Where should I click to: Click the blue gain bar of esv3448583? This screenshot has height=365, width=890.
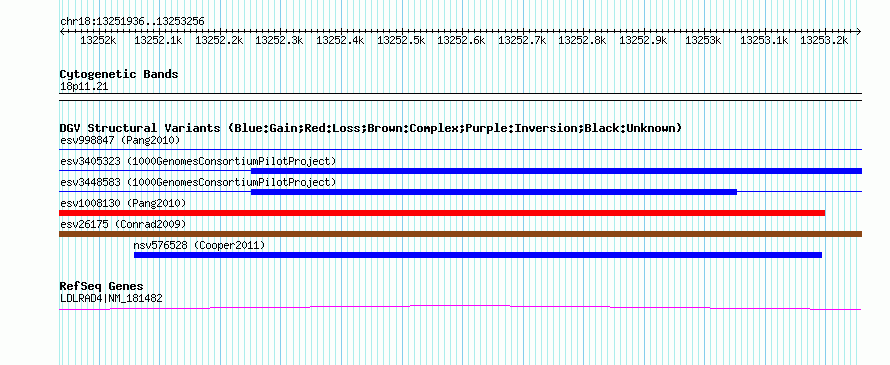point(494,192)
